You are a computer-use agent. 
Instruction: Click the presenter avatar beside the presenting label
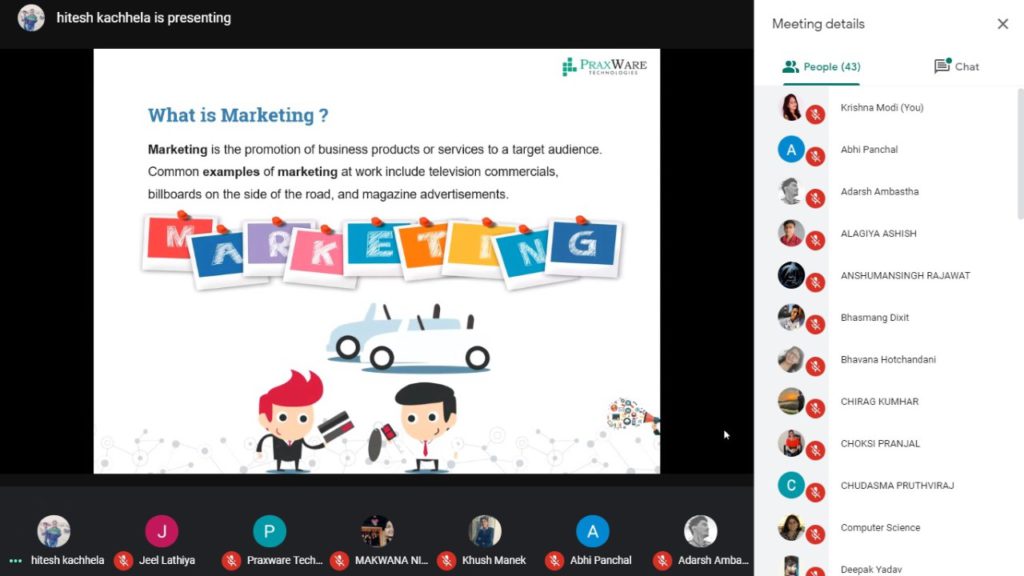click(x=31, y=18)
